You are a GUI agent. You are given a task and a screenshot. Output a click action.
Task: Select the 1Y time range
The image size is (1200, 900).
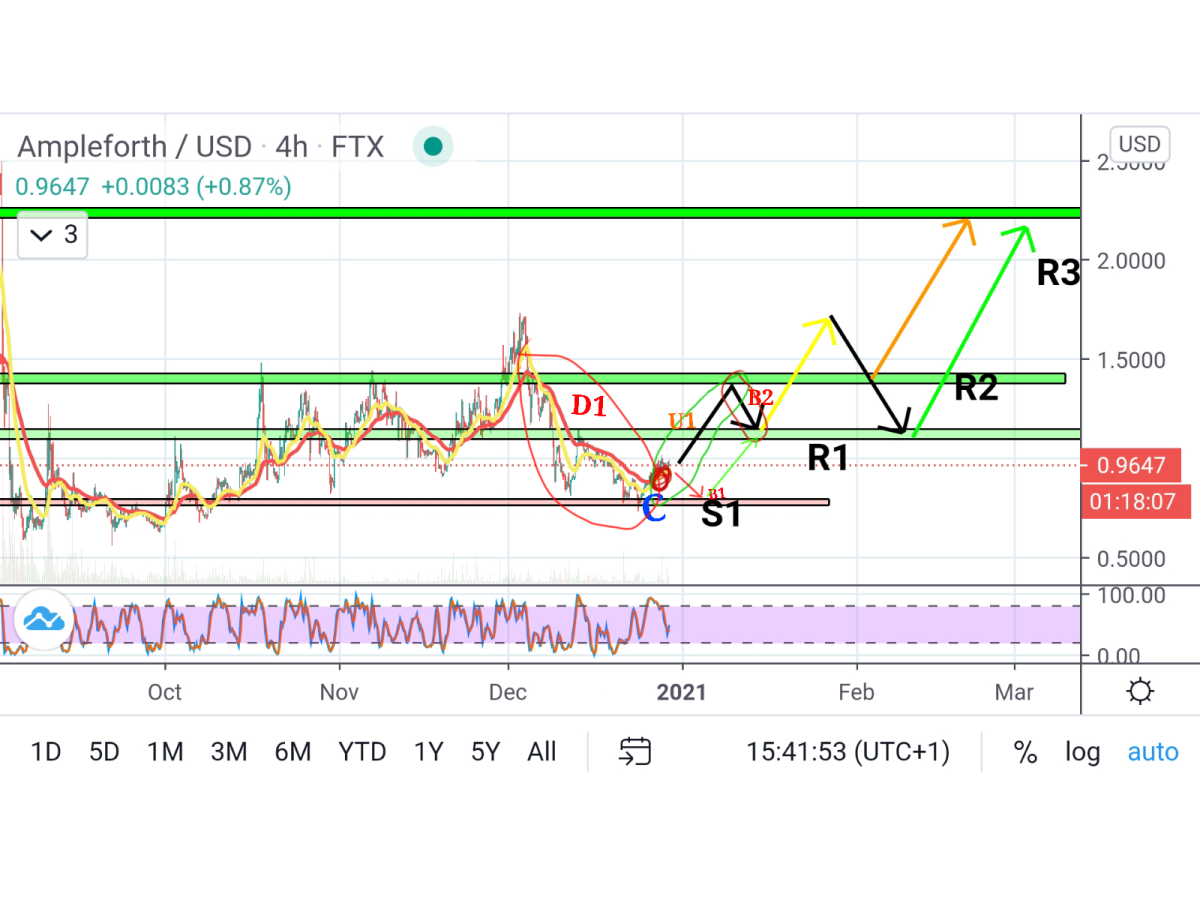point(428,752)
